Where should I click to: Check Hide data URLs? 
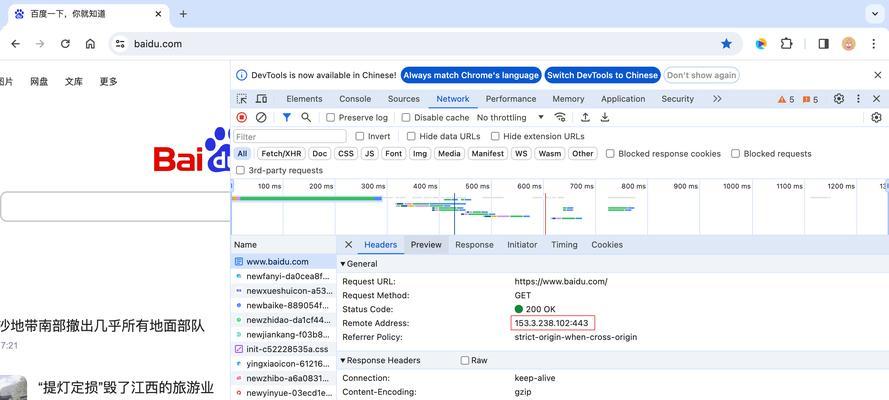(x=411, y=136)
